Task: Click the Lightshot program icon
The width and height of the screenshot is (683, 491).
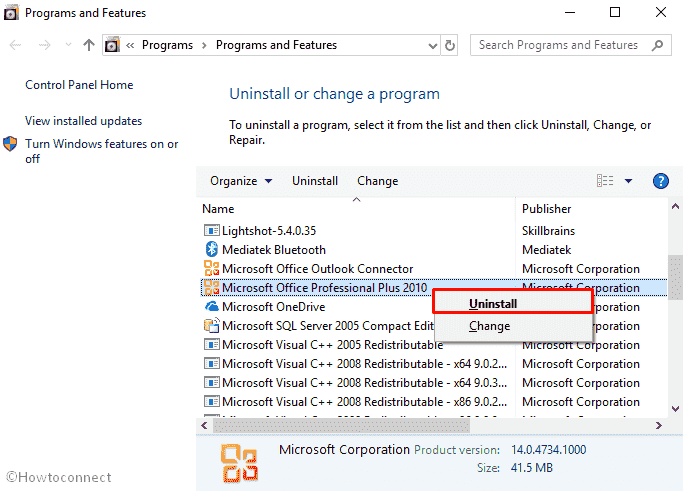Action: (x=212, y=230)
